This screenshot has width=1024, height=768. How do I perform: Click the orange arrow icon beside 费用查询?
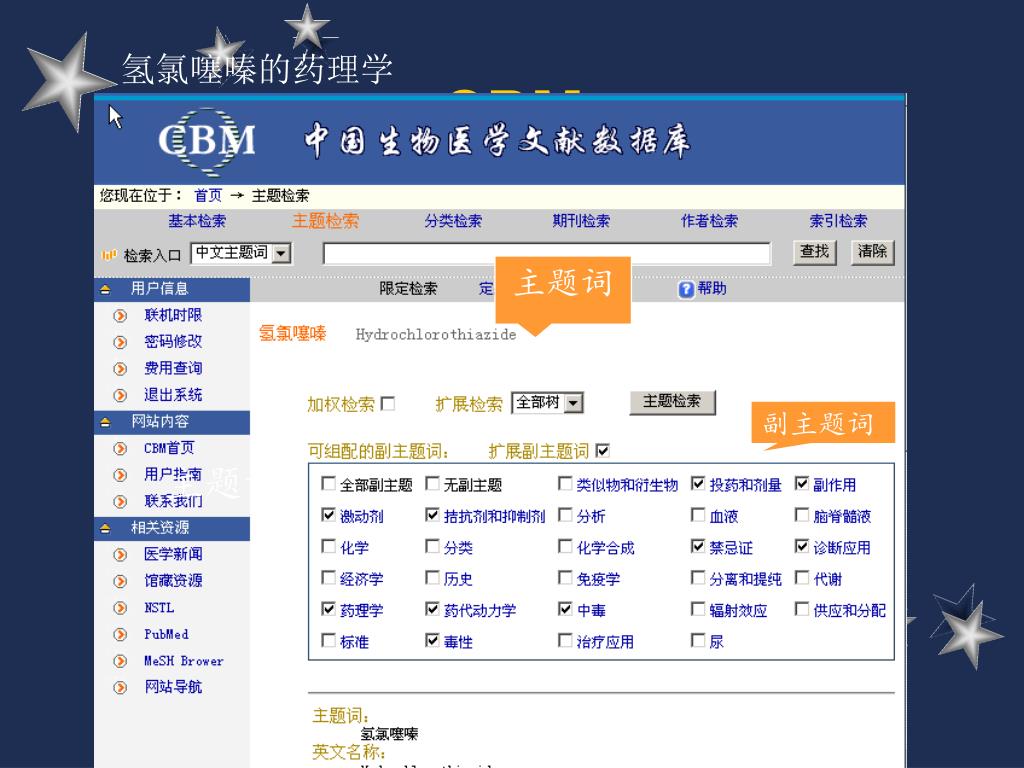[x=120, y=369]
